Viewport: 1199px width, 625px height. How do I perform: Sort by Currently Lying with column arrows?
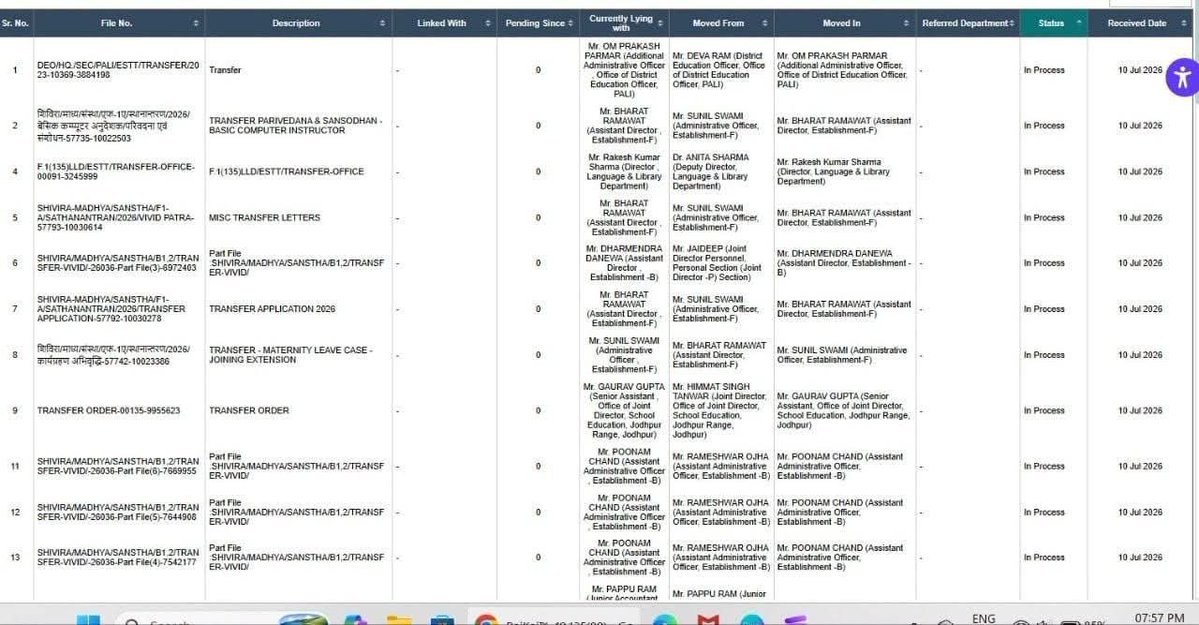(x=660, y=24)
